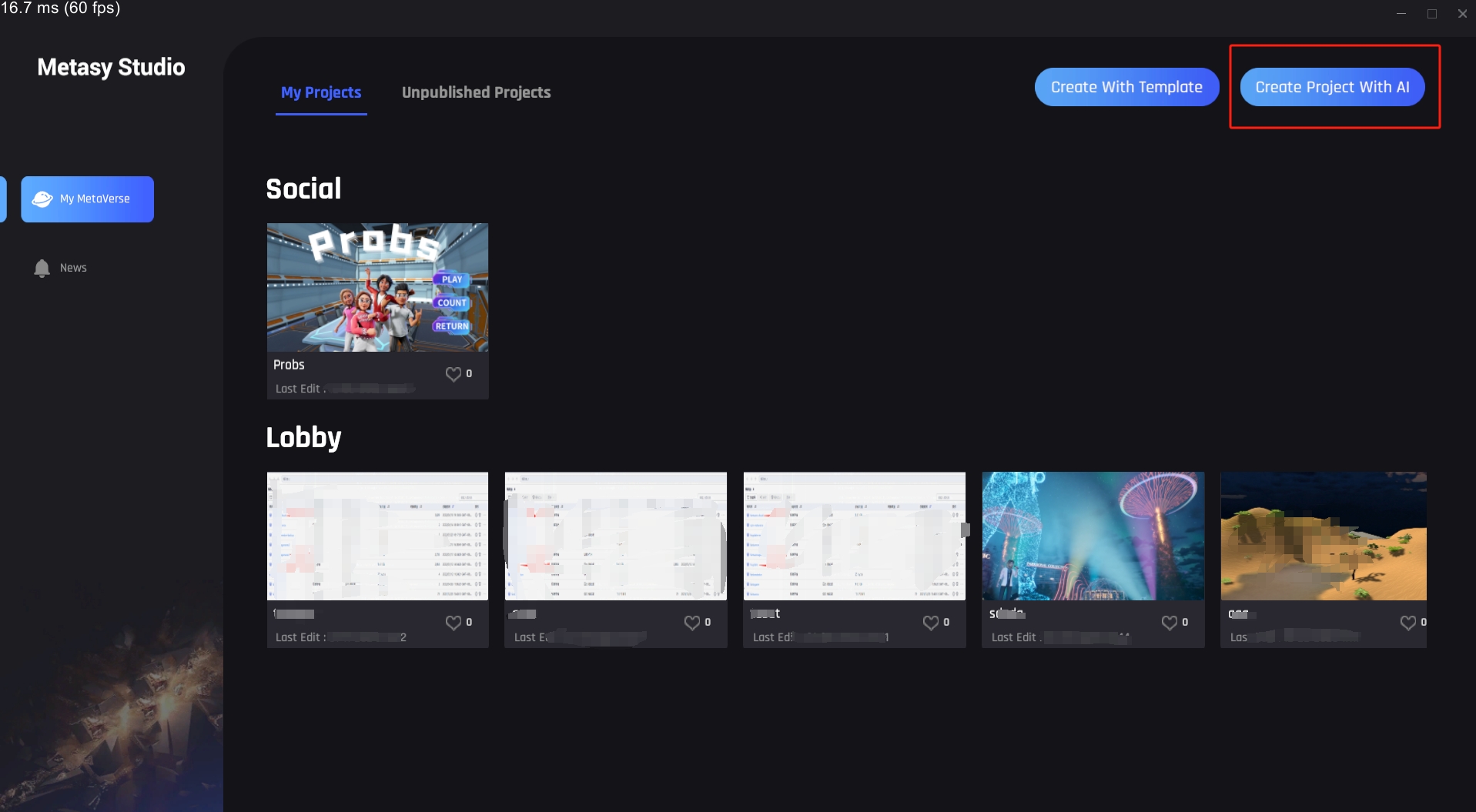Click the Metasy Studio logo text
The width and height of the screenshot is (1476, 812).
(x=111, y=68)
